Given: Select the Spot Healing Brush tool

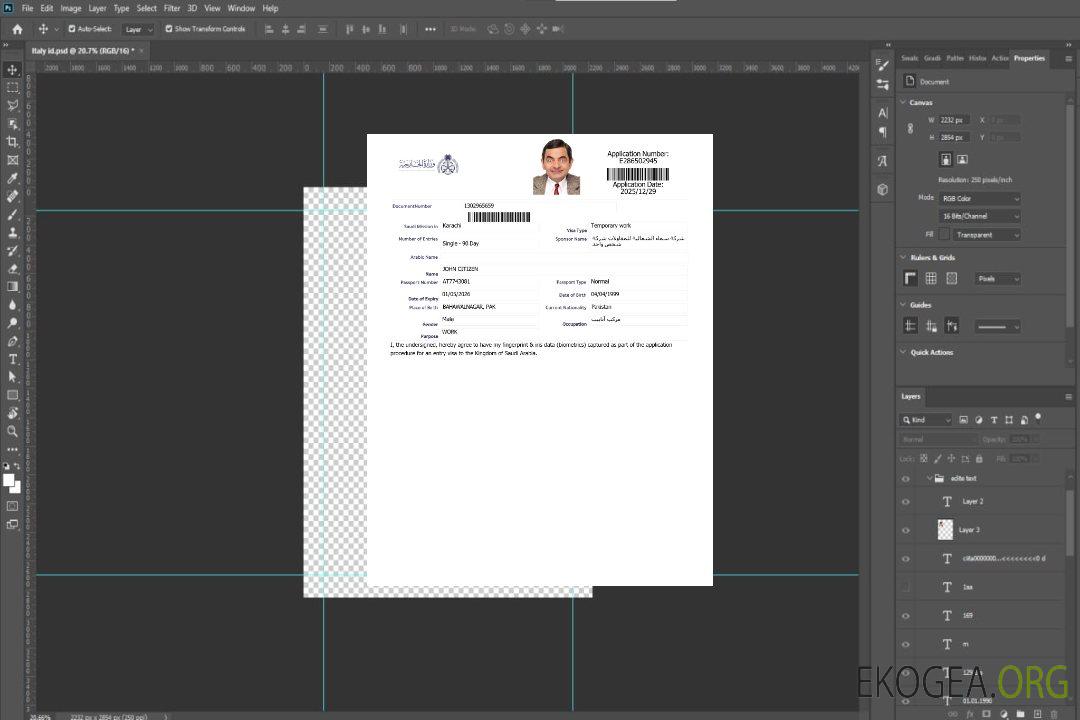Looking at the screenshot, I should coord(12,196).
